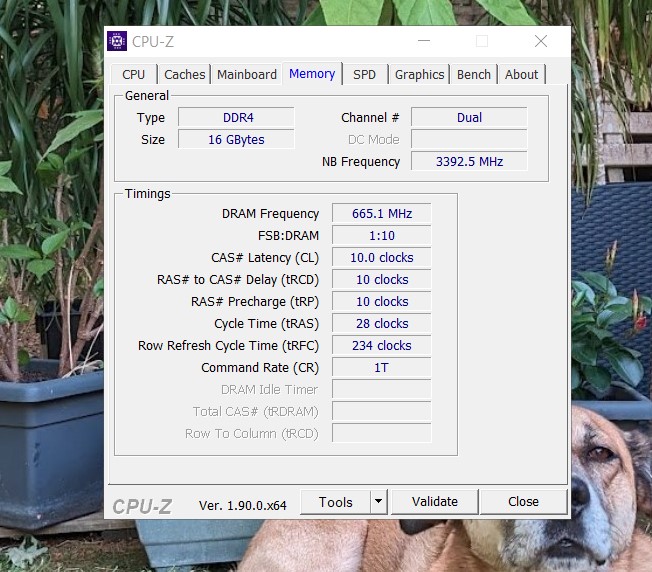Click the Validate button
This screenshot has width=652, height=572.
point(435,502)
